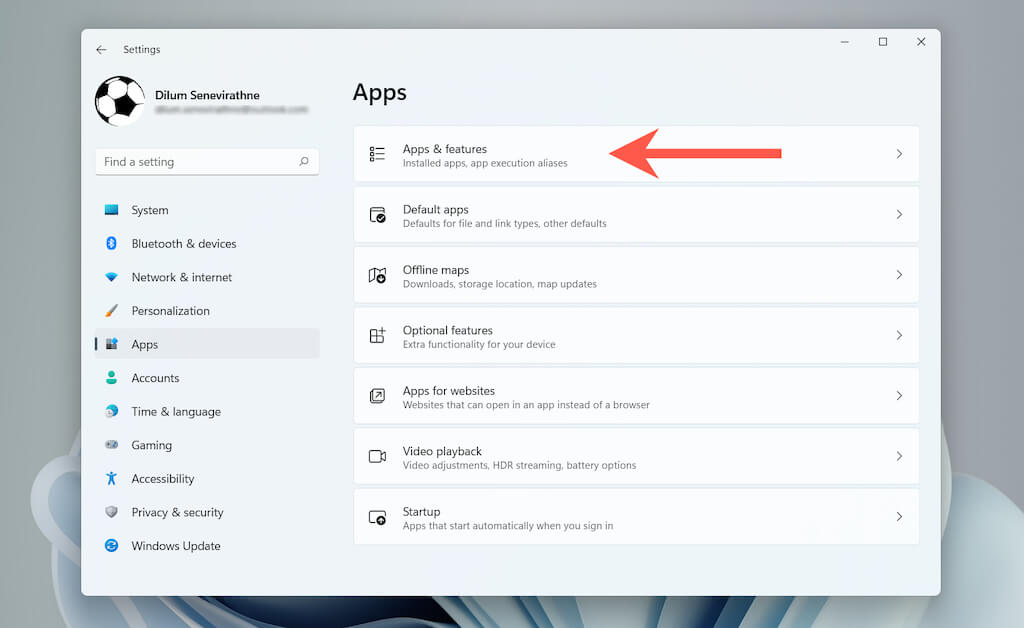1024x628 pixels.
Task: Open Privacy & security settings
Action: pos(207,512)
